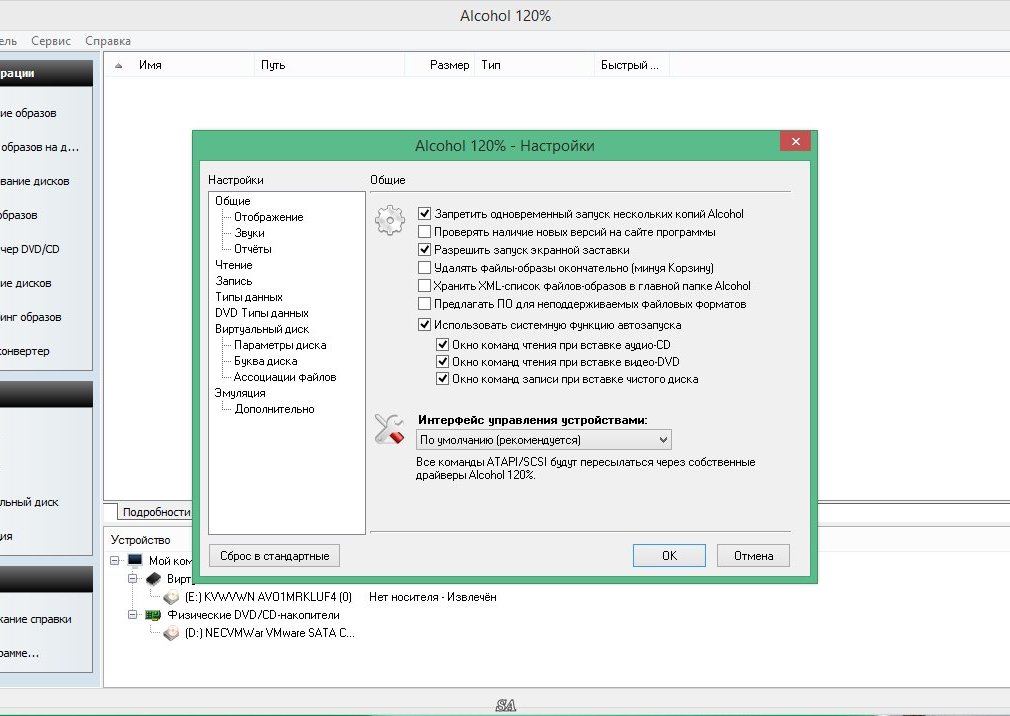This screenshot has width=1010, height=716.
Task: Click the Сброс в стандартные button
Action: click(x=274, y=556)
